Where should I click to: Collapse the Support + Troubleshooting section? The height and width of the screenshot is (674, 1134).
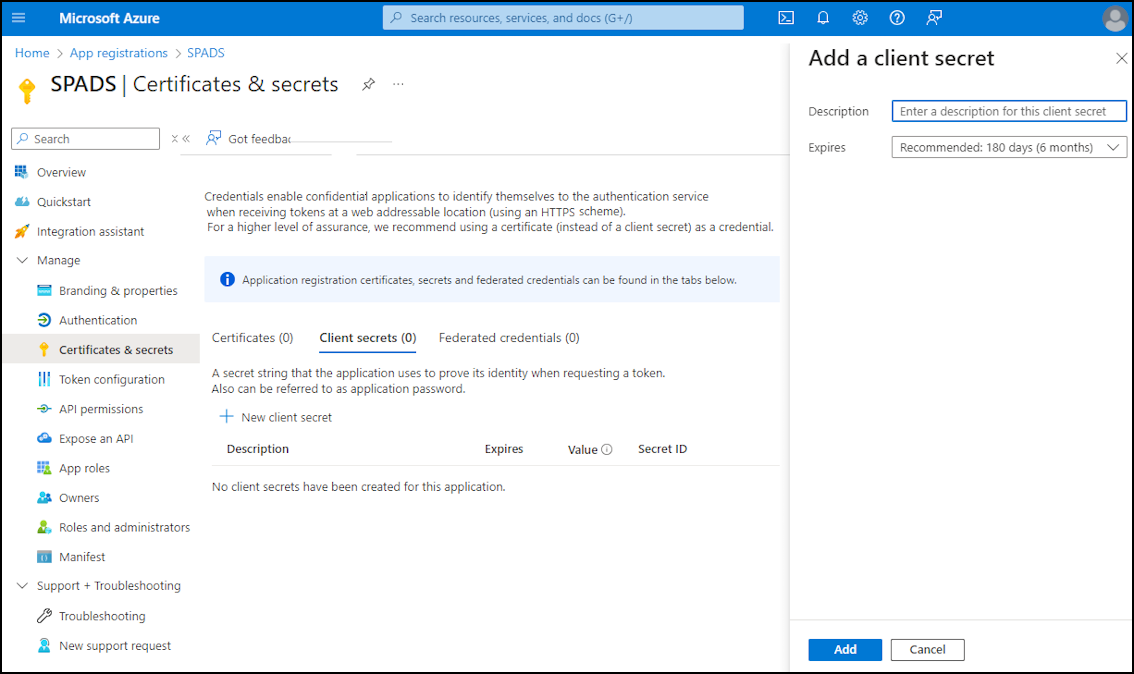point(22,586)
